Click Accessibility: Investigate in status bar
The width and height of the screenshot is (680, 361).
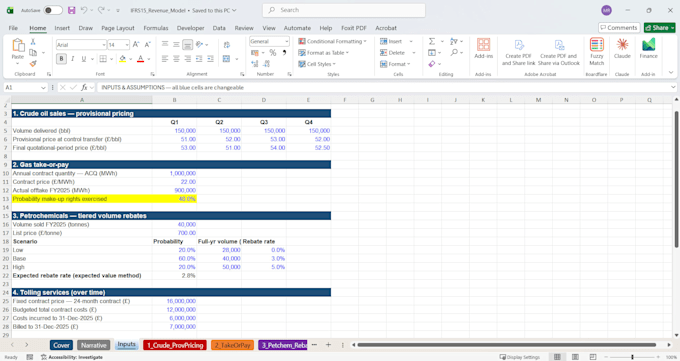click(72, 357)
